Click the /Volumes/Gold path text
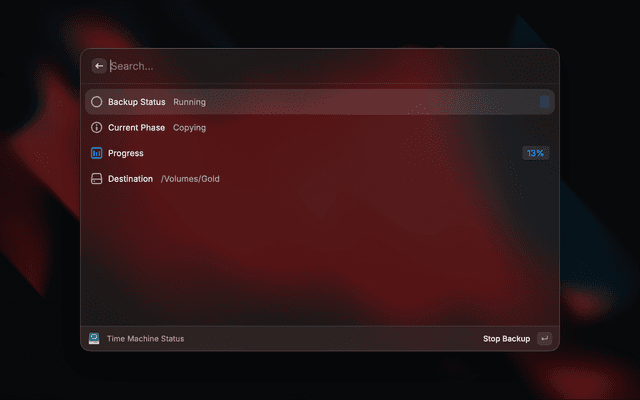The width and height of the screenshot is (640, 400). 190,179
